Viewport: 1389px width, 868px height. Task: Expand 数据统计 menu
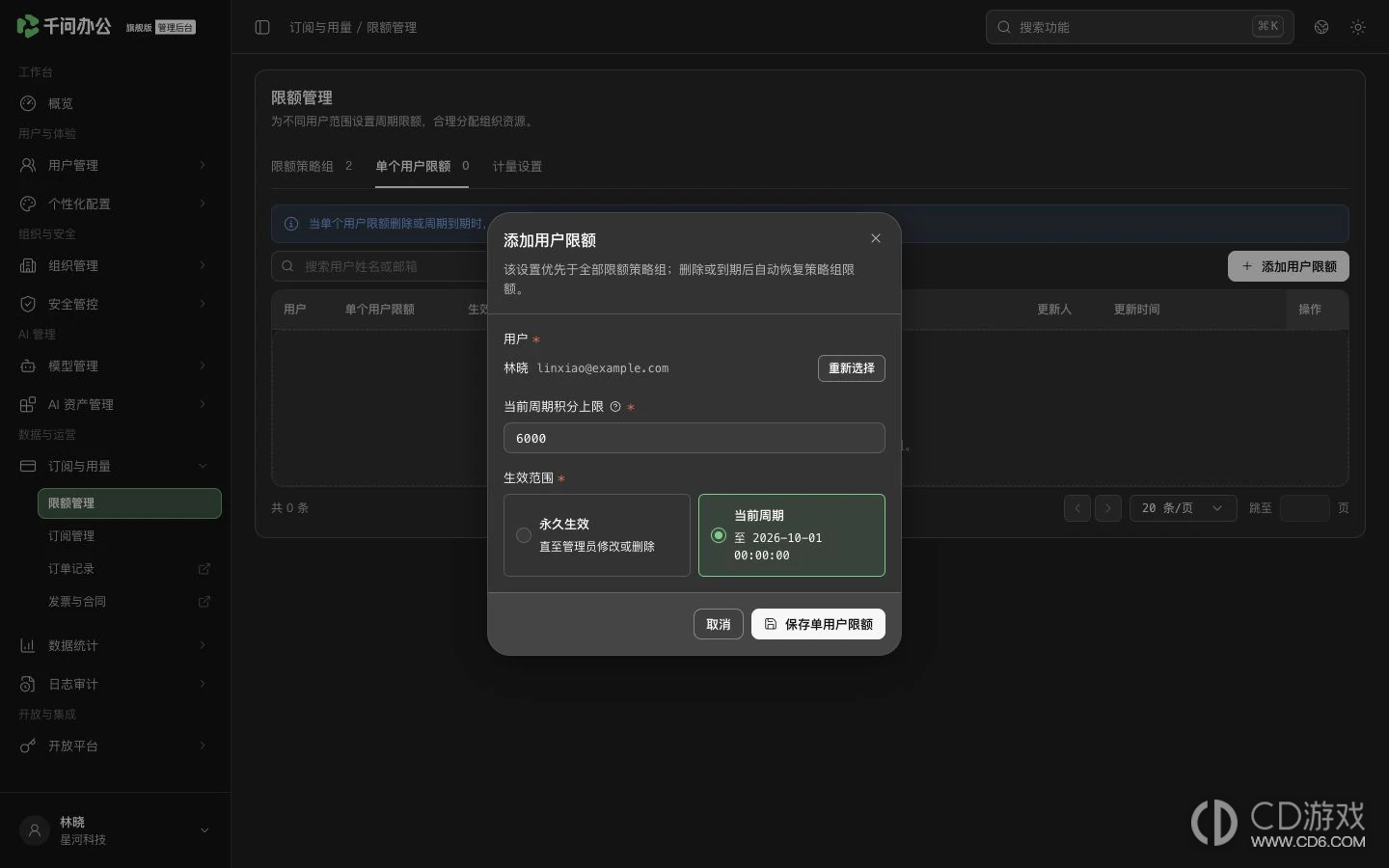[116, 645]
